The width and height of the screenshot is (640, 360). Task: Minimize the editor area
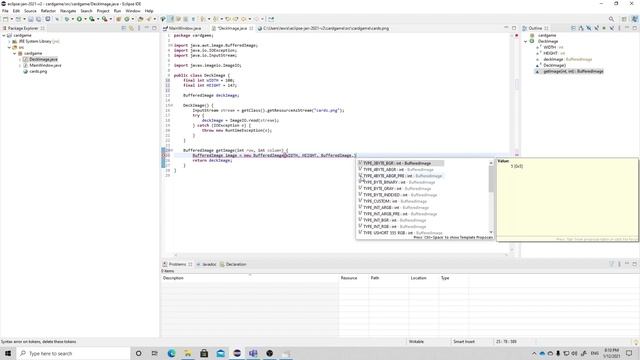[x=506, y=28]
